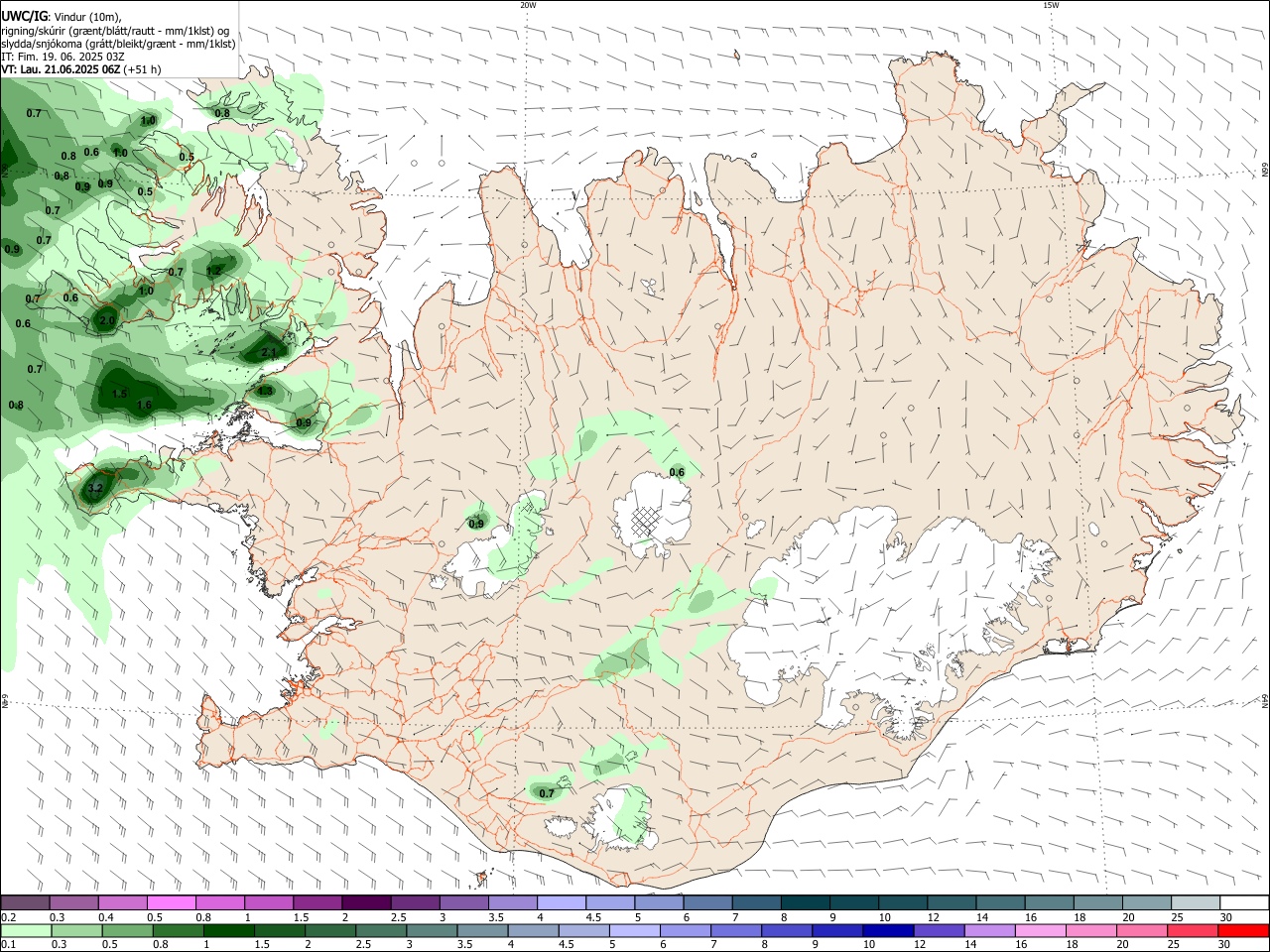The height and width of the screenshot is (952, 1270).
Task: Pick the deep blue lower swatch labelled 10
Action: pos(887,930)
